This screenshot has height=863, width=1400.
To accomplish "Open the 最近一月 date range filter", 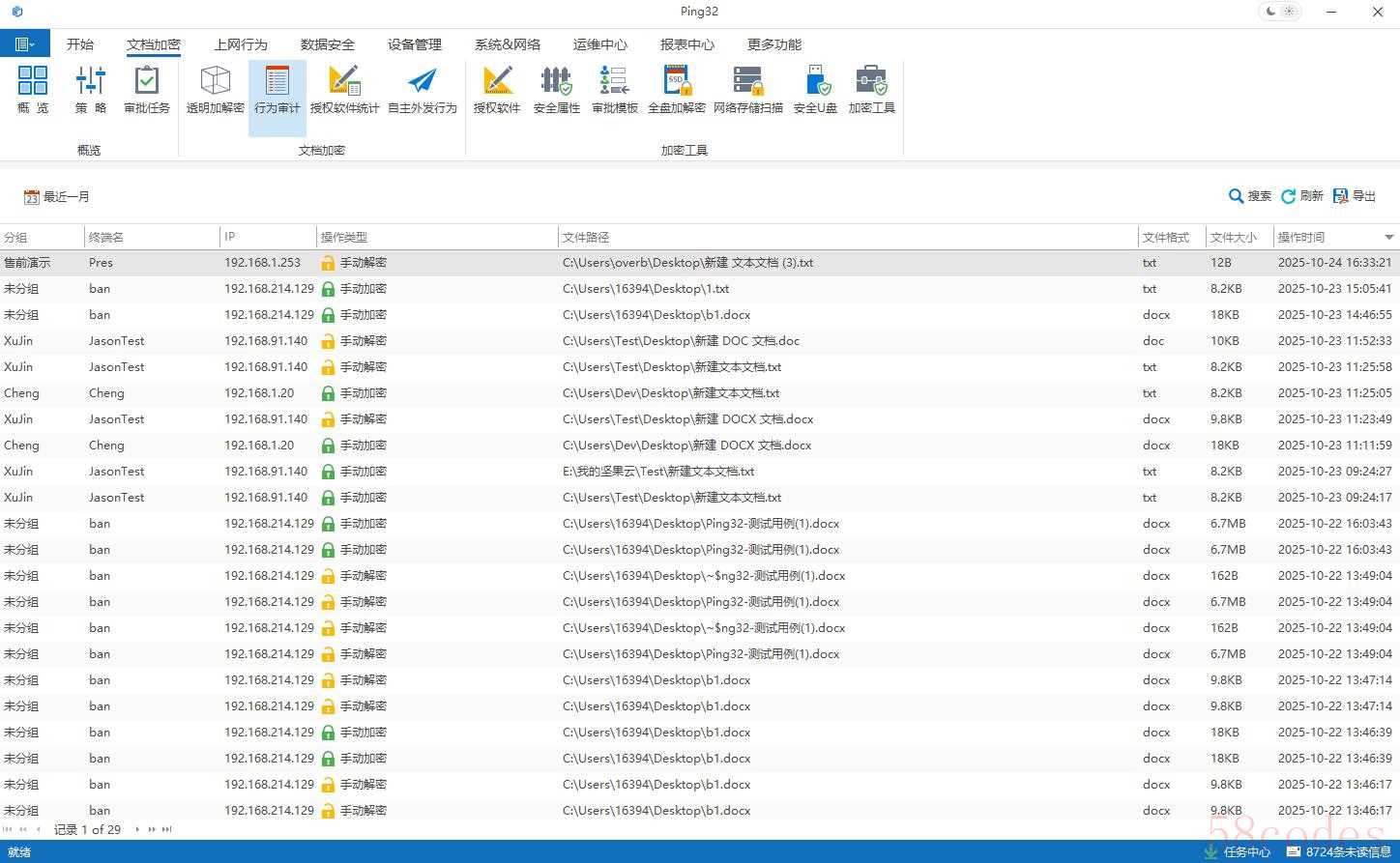I will click(57, 196).
